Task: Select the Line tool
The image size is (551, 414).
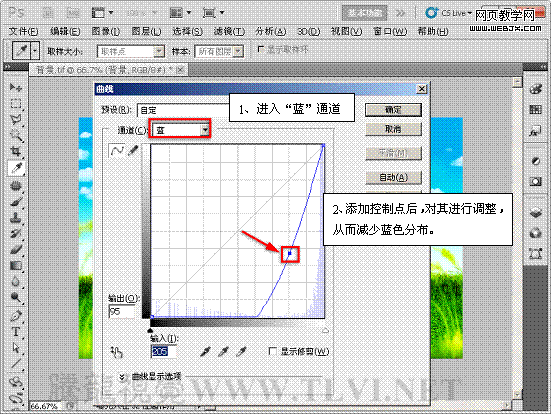Action: [x=16, y=364]
